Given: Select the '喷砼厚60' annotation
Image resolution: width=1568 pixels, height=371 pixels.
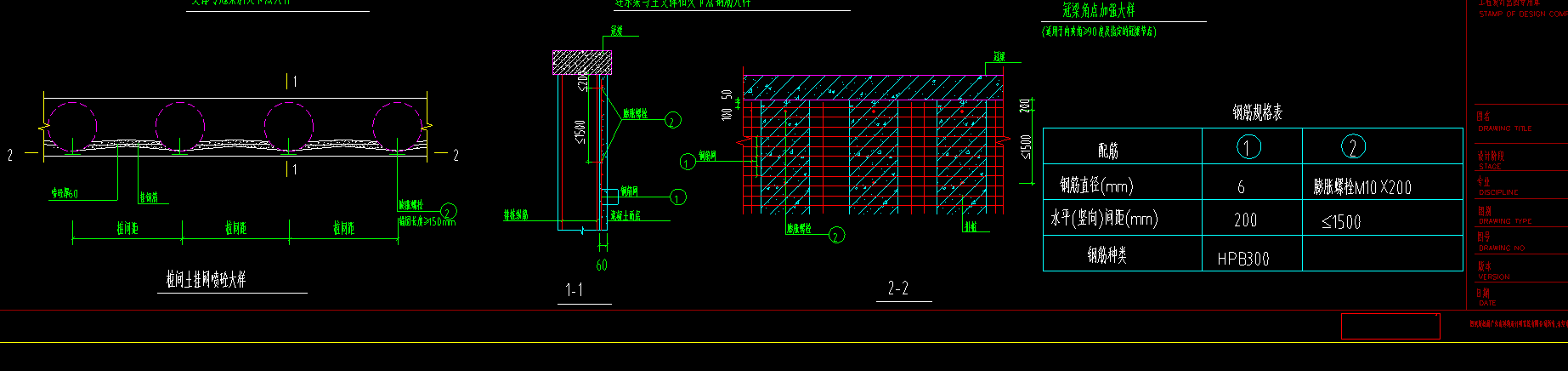Looking at the screenshot, I should point(65,194).
